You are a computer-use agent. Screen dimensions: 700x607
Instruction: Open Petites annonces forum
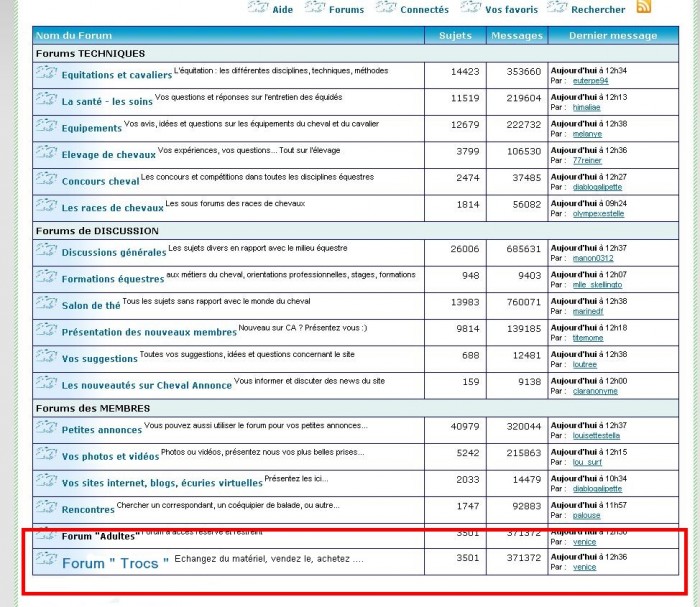101,430
